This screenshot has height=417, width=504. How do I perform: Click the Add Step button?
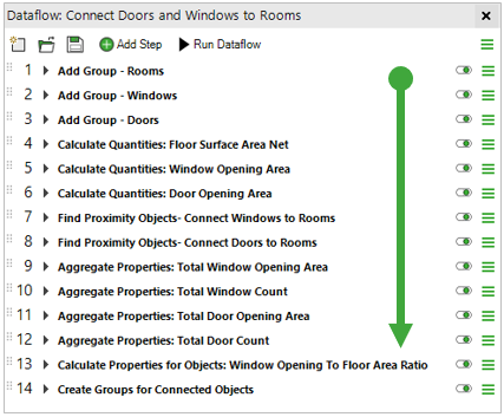pyautogui.click(x=131, y=44)
